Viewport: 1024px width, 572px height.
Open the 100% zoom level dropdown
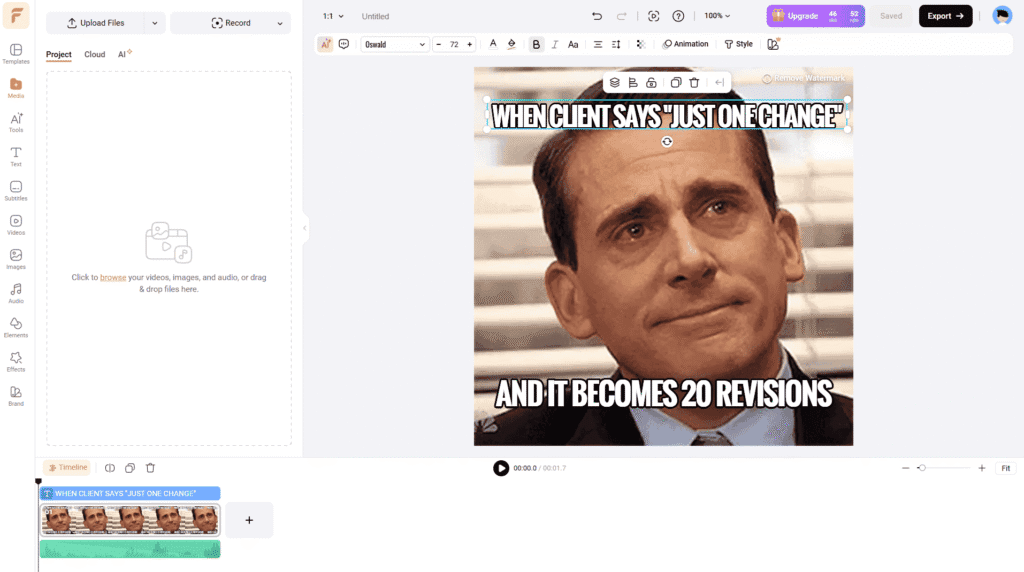[x=717, y=16]
